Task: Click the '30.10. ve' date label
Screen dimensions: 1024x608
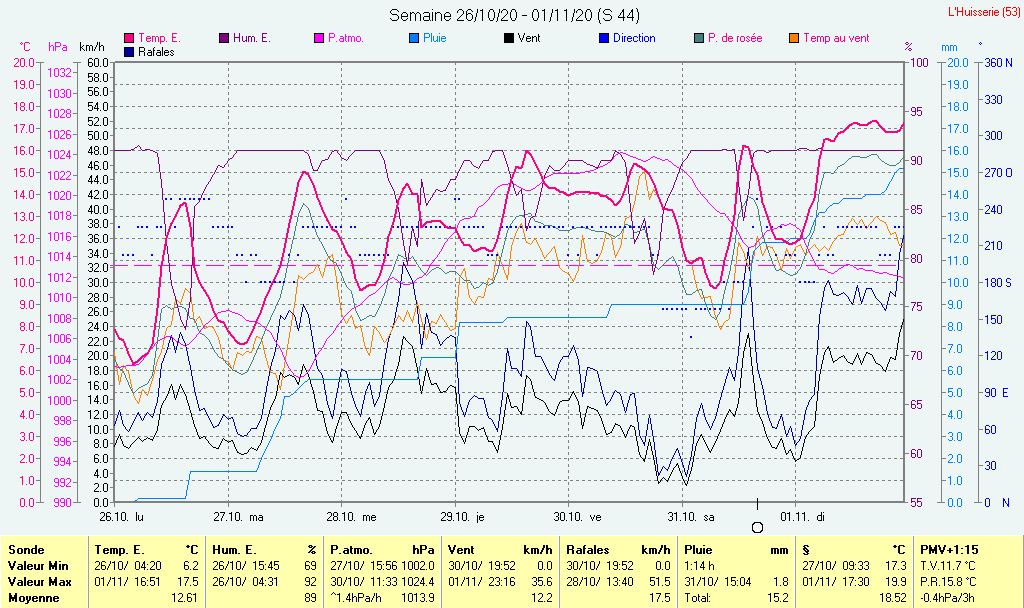Action: pos(577,517)
